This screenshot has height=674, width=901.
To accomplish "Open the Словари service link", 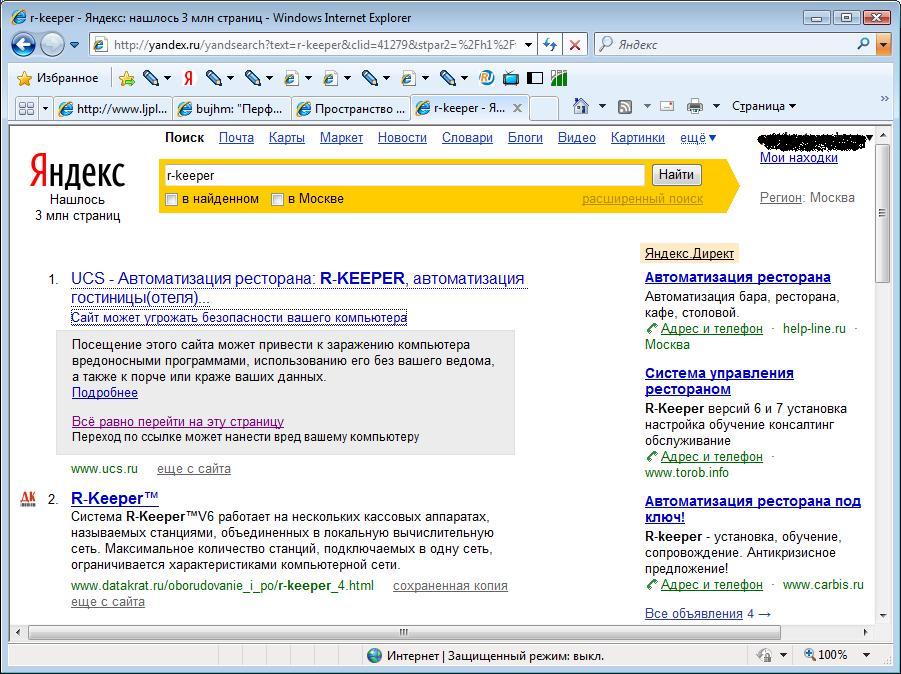I will pos(467,137).
